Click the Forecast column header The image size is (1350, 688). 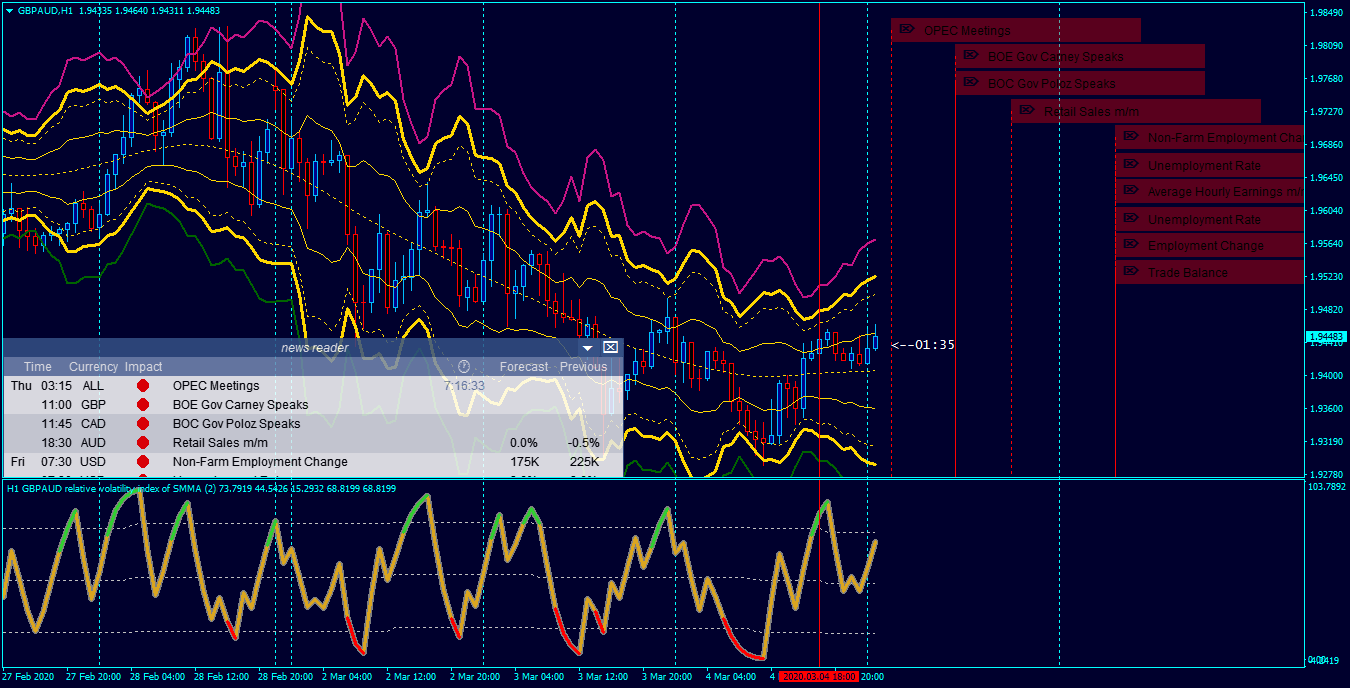[x=524, y=367]
